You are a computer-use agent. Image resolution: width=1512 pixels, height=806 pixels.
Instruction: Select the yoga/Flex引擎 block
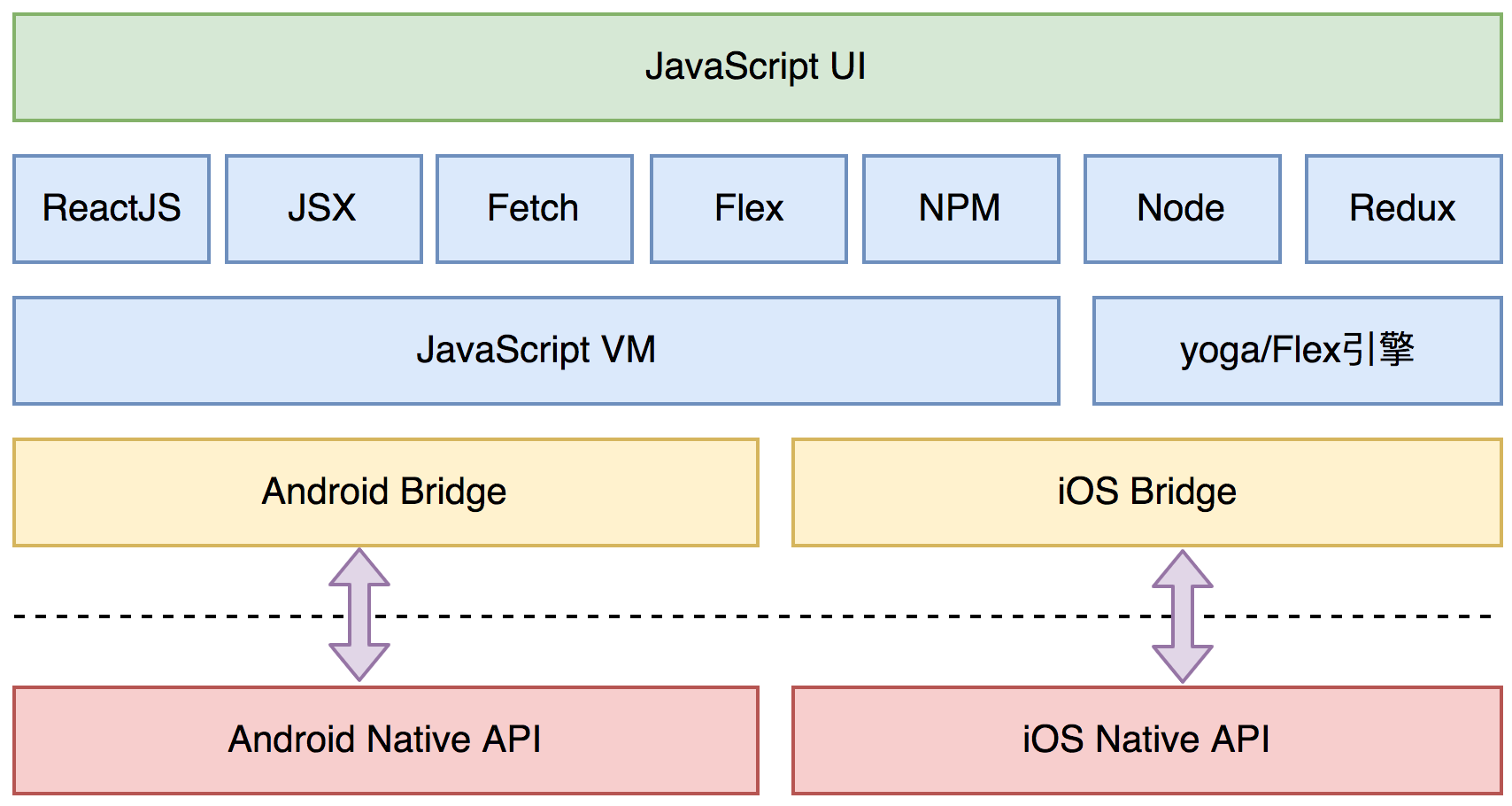point(1298,351)
